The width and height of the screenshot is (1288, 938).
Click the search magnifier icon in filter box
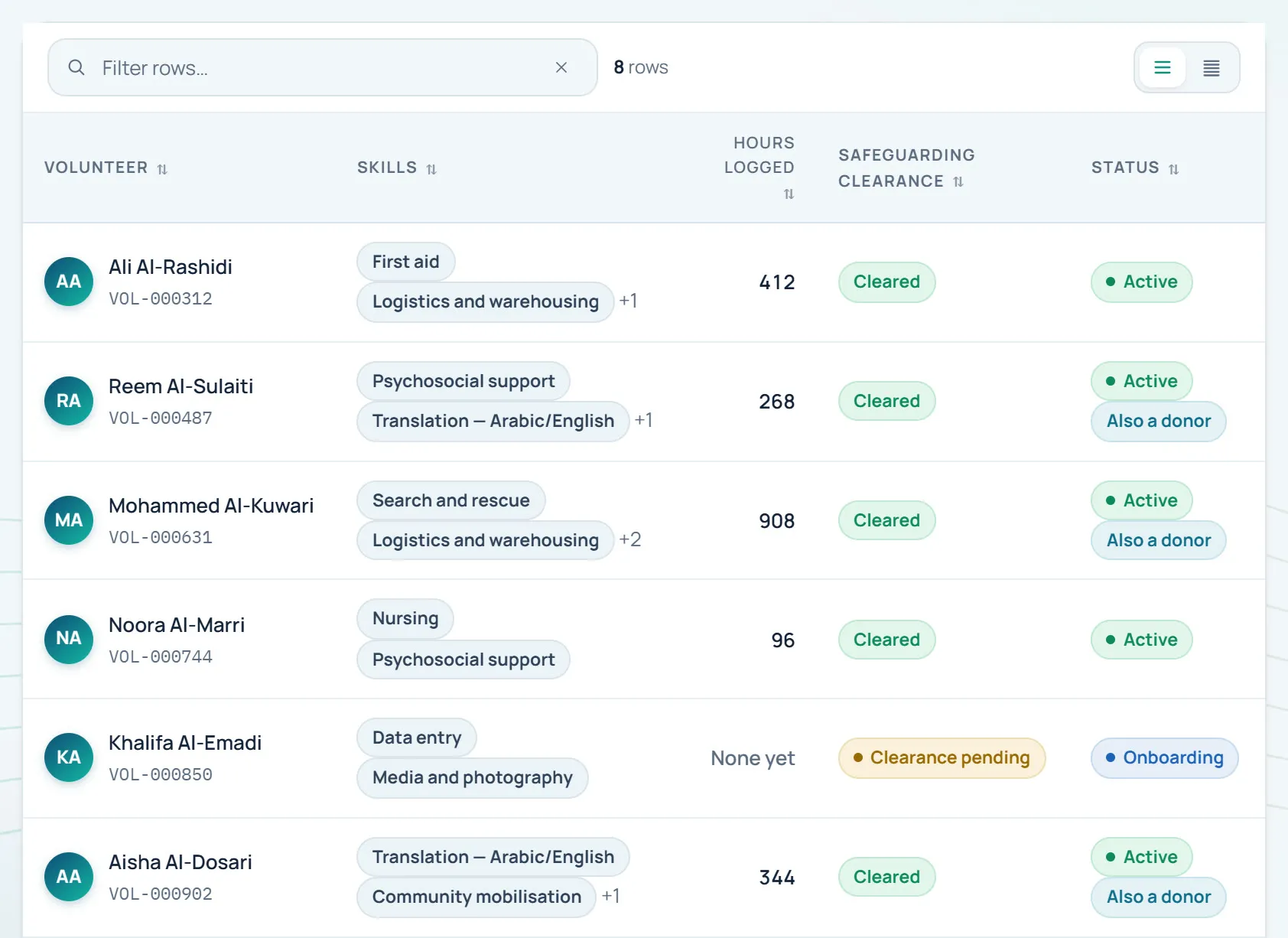click(76, 67)
